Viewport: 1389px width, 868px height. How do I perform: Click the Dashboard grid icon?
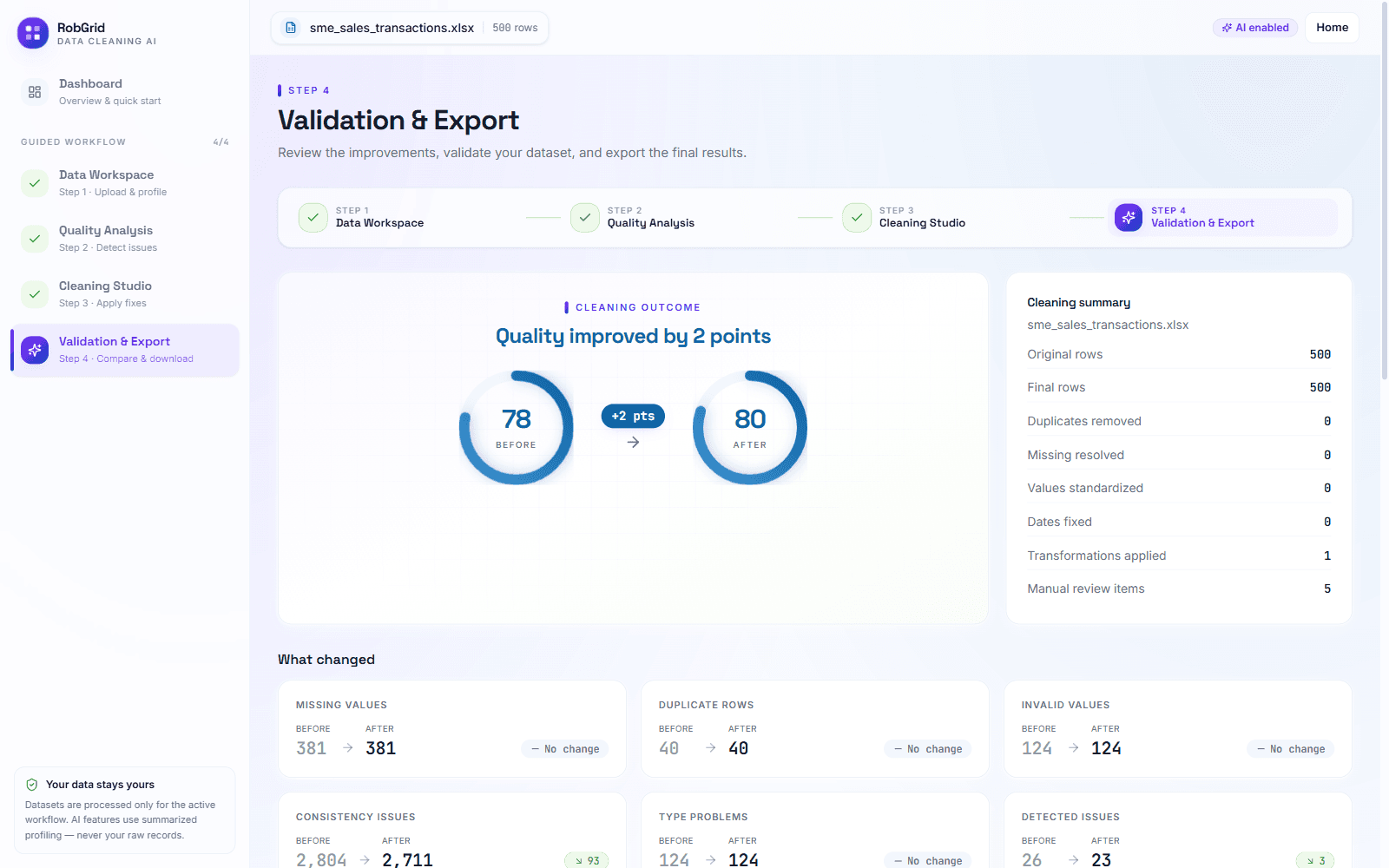(x=35, y=92)
